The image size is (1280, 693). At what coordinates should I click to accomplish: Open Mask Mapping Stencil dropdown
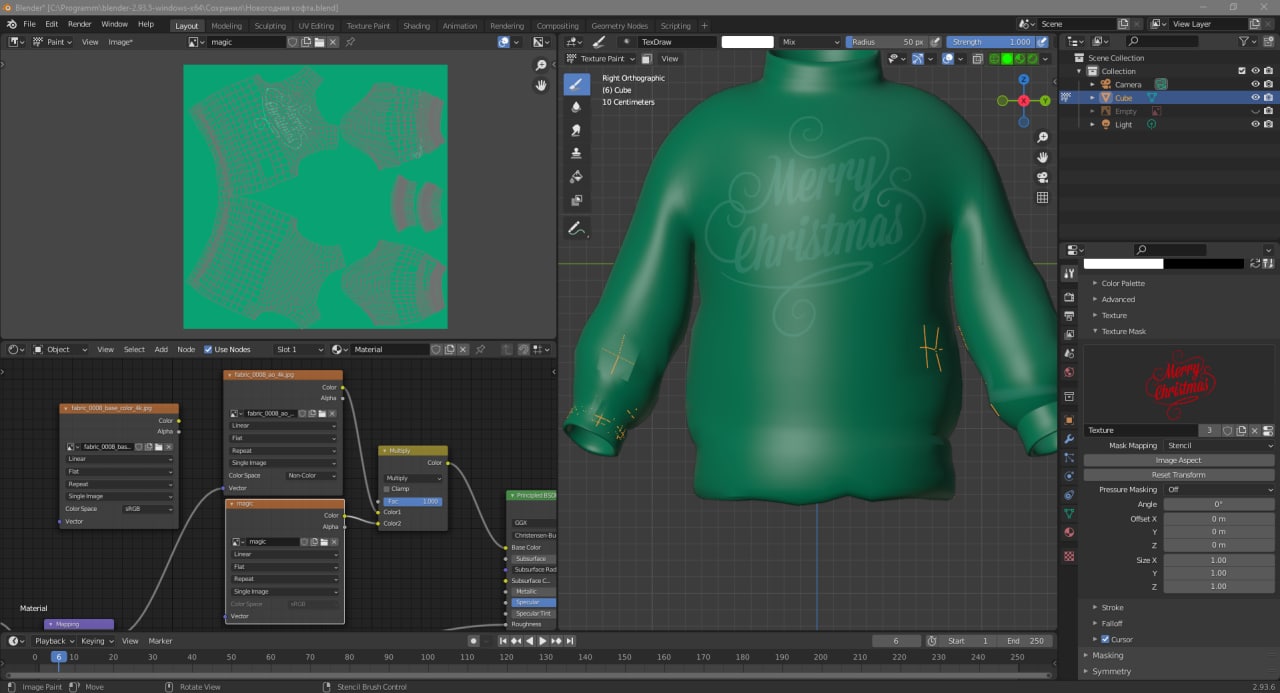1219,445
